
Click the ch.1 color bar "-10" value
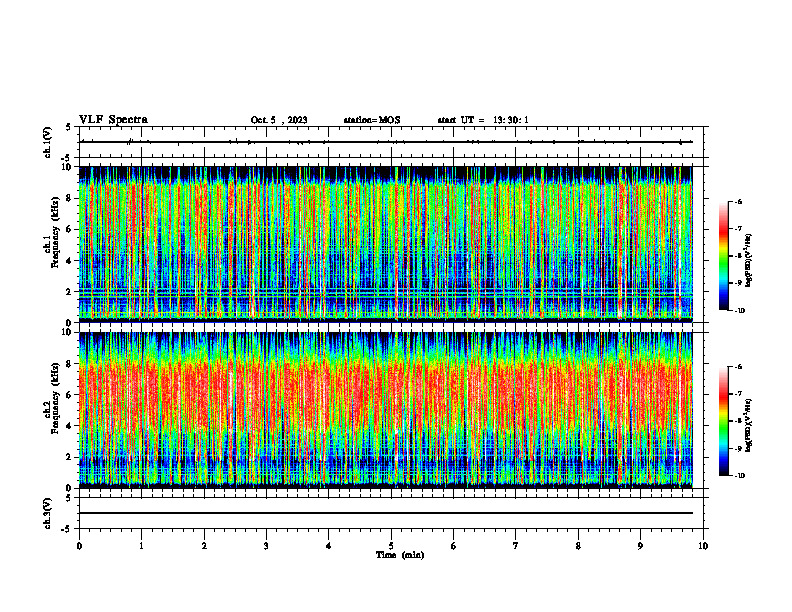740,311
